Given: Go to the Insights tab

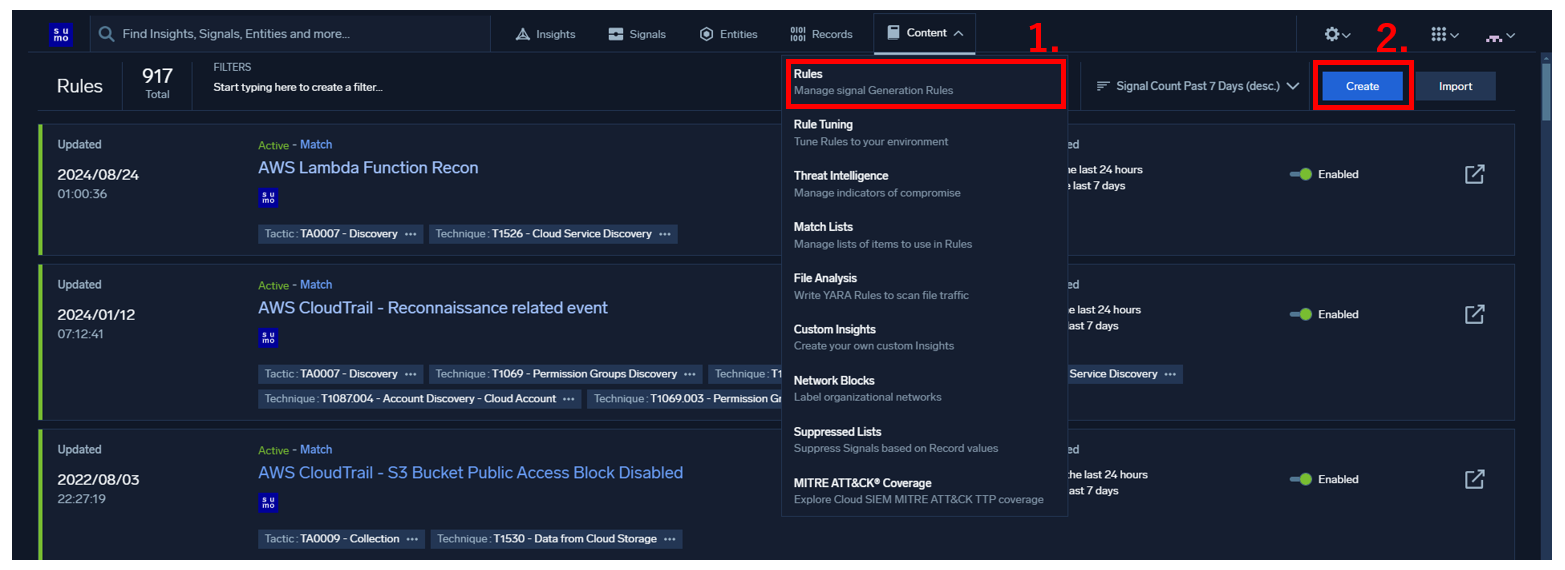Looking at the screenshot, I should coord(546,34).
